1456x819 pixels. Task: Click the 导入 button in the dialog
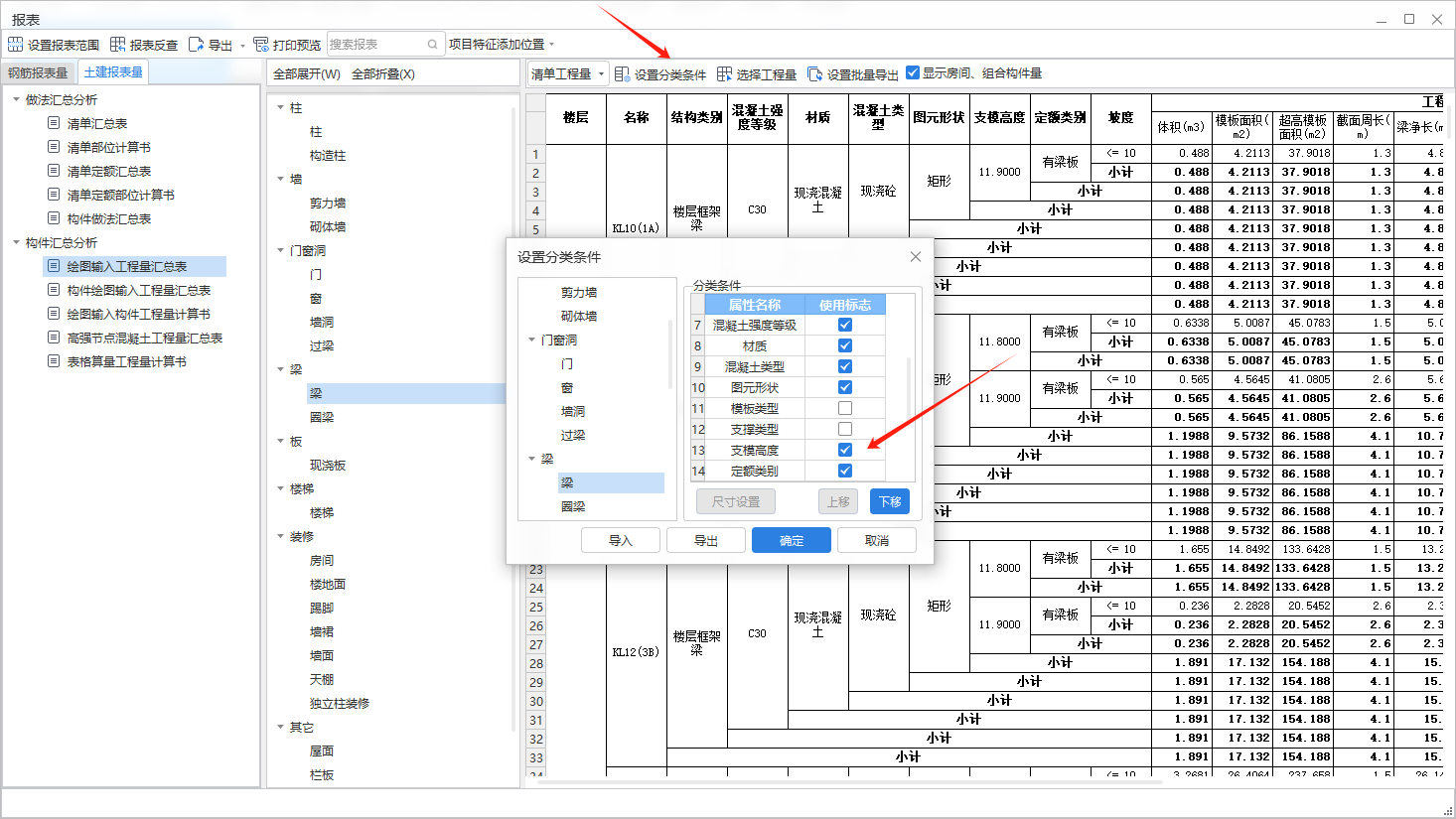pyautogui.click(x=621, y=540)
